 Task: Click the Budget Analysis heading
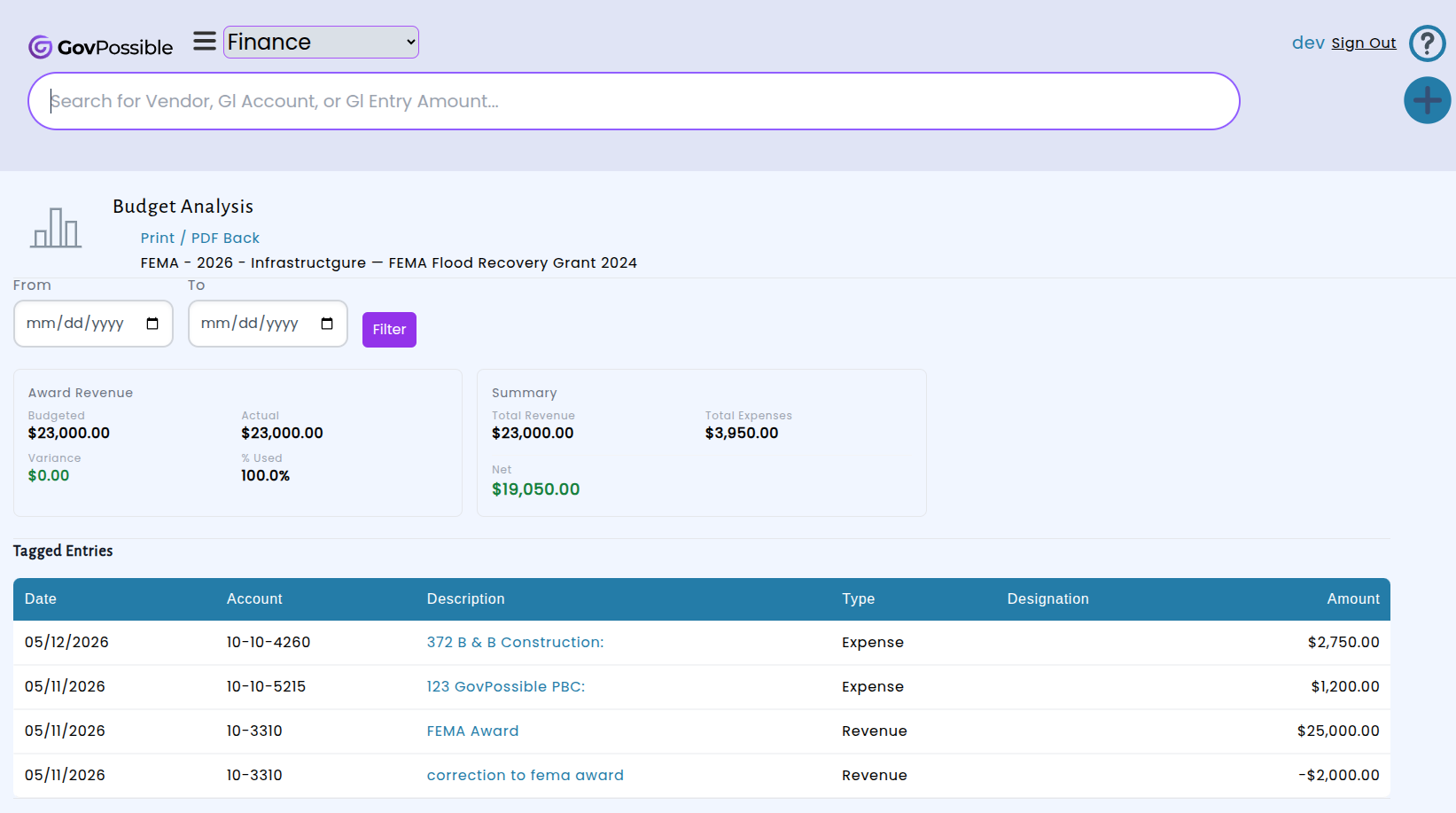click(x=183, y=207)
